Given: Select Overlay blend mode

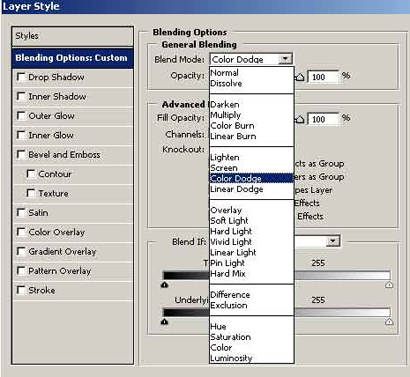Looking at the screenshot, I should [251, 210].
